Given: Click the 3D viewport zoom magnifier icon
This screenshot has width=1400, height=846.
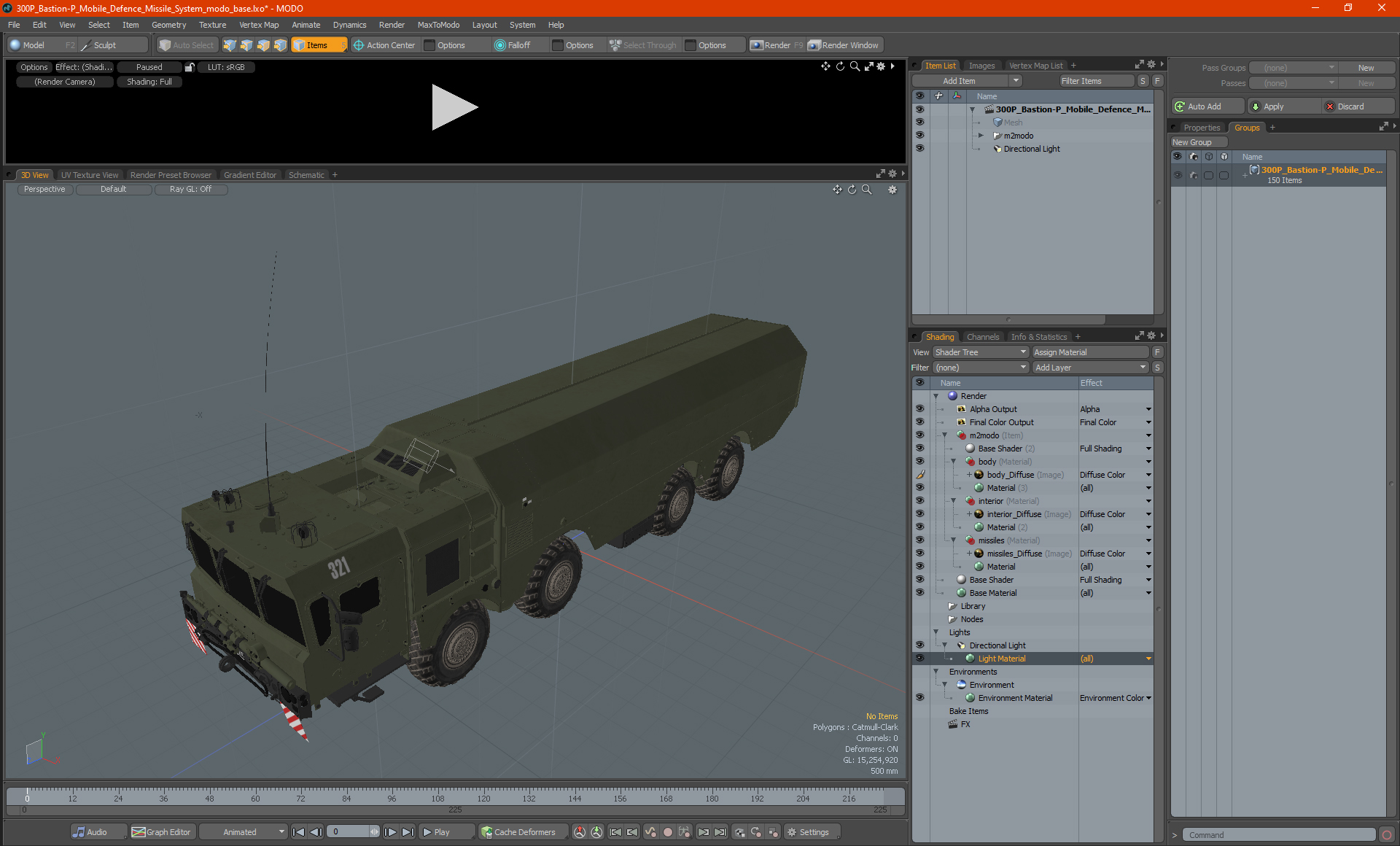Looking at the screenshot, I should pos(867,190).
